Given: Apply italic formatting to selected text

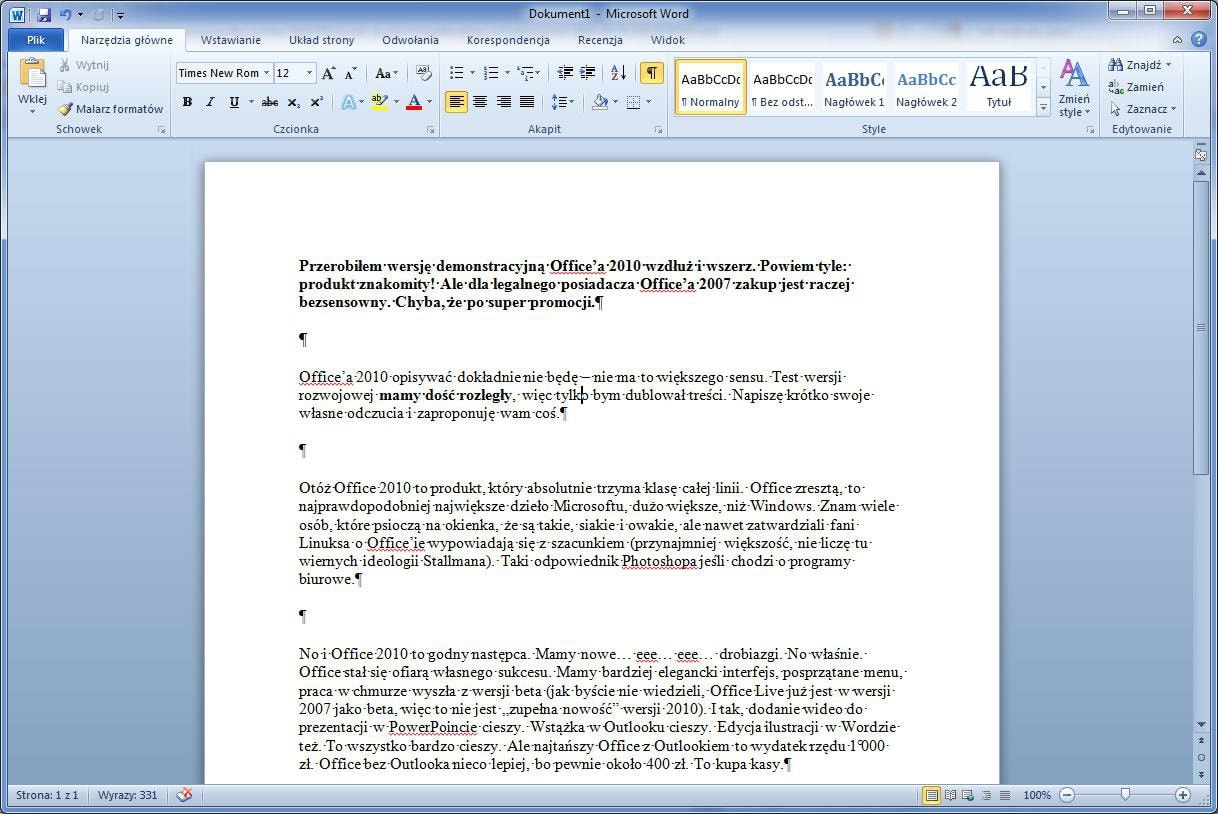Looking at the screenshot, I should [x=209, y=101].
